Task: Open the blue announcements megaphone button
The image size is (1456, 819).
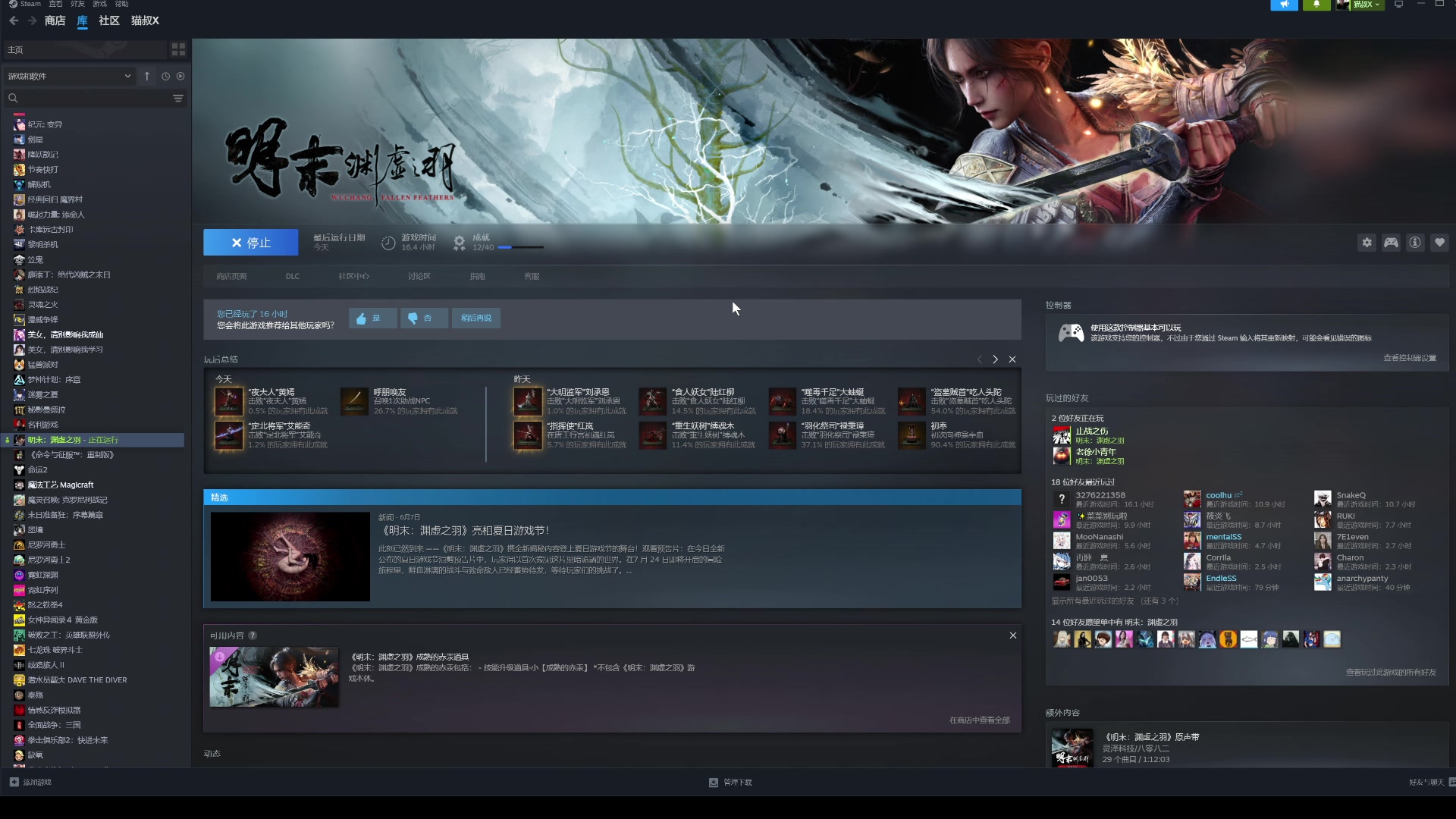Action: point(1284,5)
